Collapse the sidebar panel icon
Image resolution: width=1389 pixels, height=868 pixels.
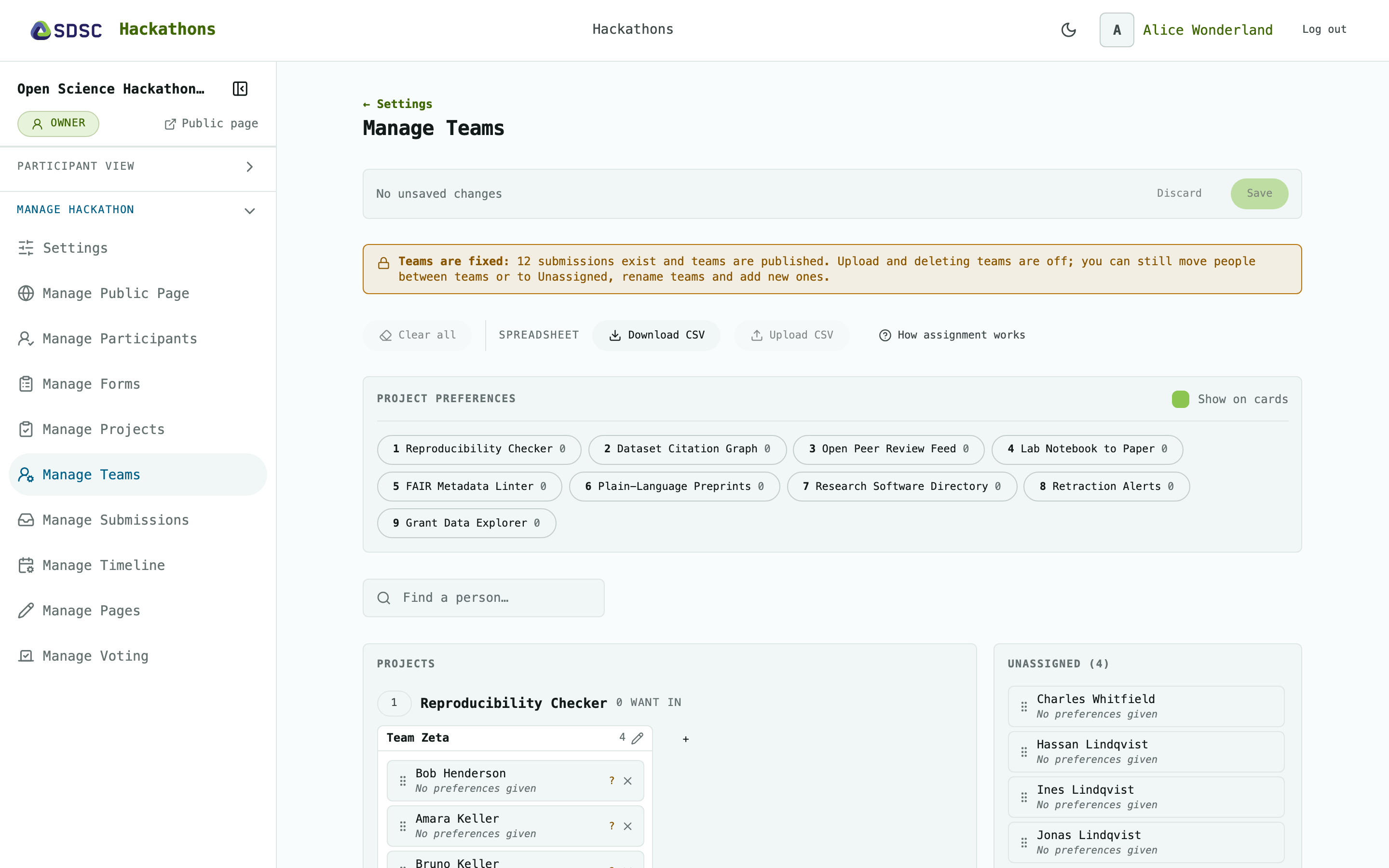(x=240, y=89)
